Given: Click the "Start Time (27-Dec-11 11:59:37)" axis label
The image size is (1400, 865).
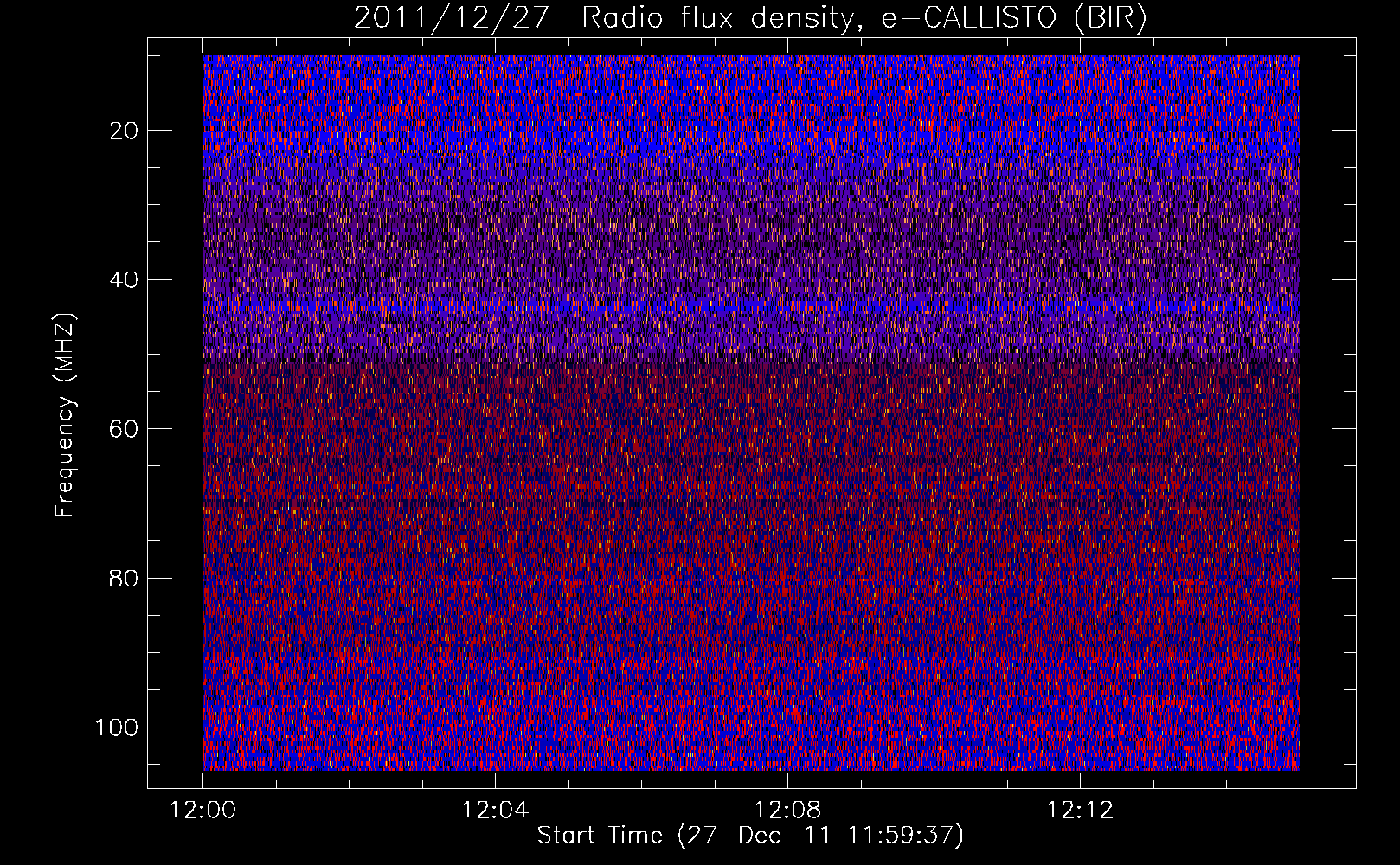Looking at the screenshot, I should point(750,836).
